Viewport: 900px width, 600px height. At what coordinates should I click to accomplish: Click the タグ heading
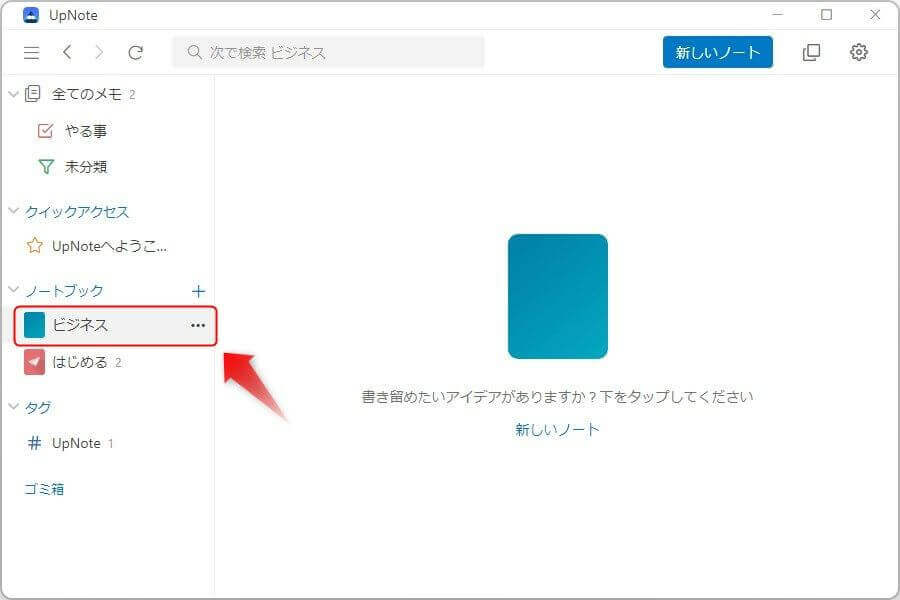point(38,408)
